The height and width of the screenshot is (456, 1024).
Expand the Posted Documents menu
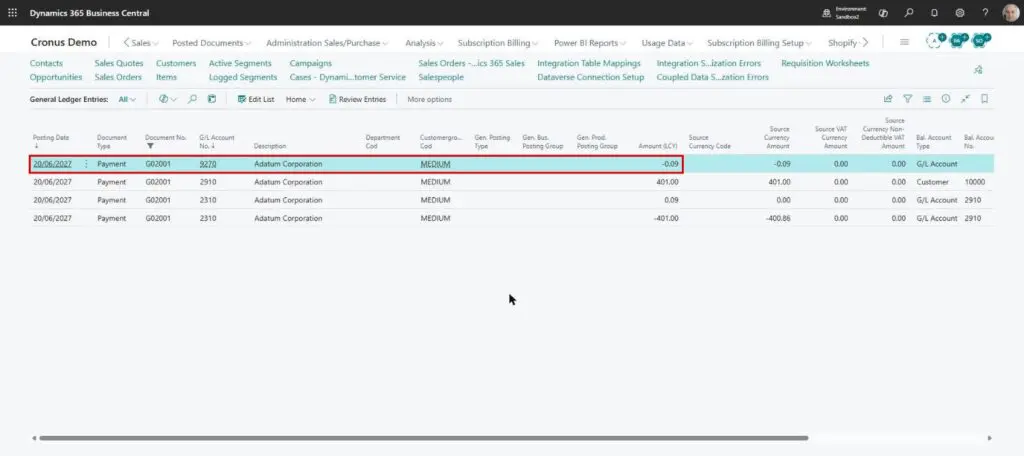pos(212,43)
